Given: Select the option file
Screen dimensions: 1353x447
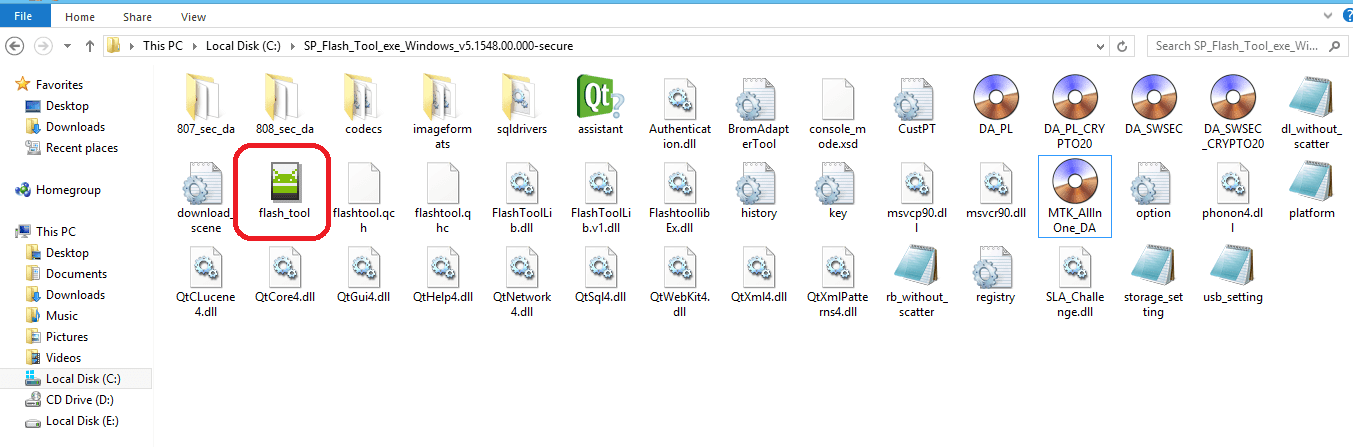Looking at the screenshot, I should pyautogui.click(x=1153, y=191).
